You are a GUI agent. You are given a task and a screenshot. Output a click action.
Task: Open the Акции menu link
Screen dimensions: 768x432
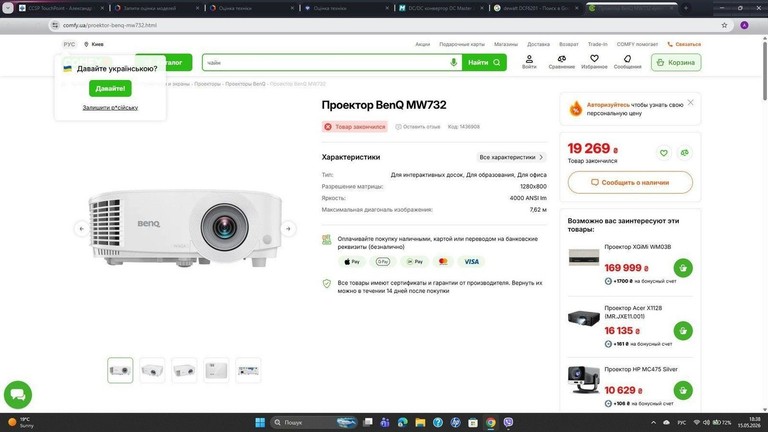[423, 44]
